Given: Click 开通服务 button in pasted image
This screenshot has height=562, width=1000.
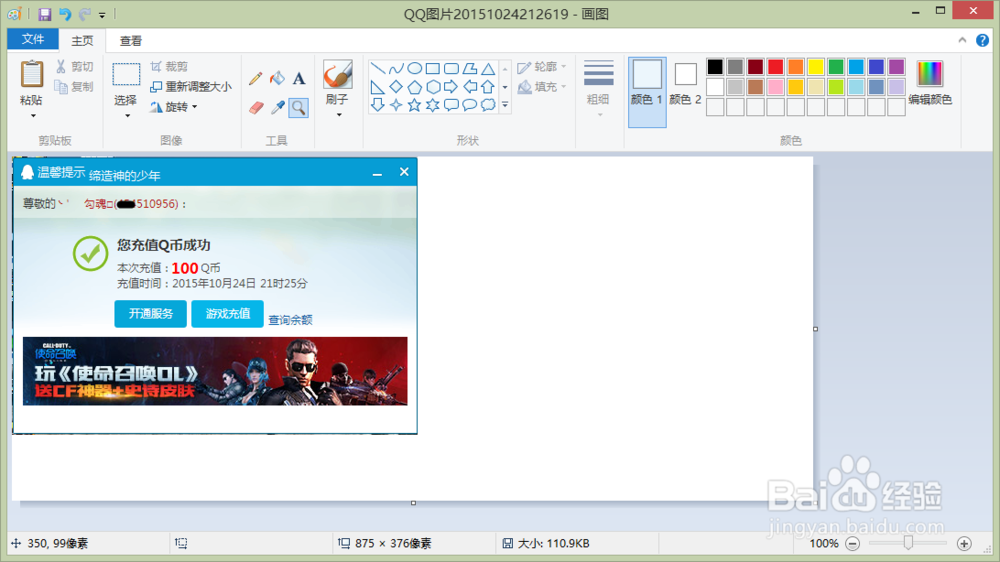Looking at the screenshot, I should coord(151,314).
